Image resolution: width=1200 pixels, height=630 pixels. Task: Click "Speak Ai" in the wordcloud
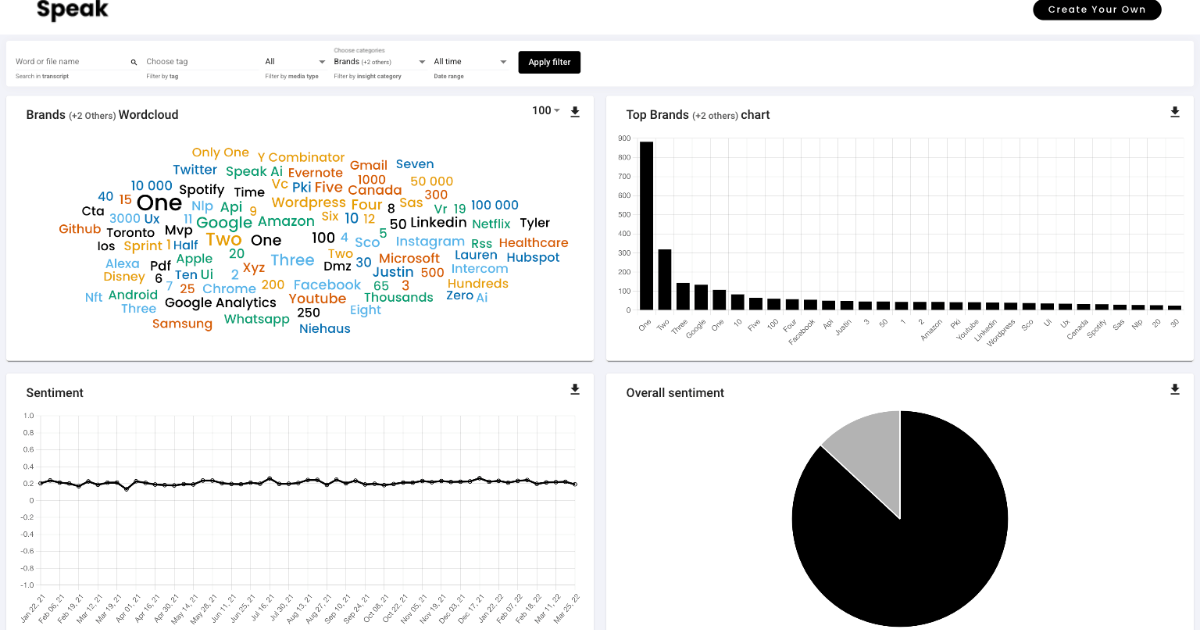coord(254,172)
